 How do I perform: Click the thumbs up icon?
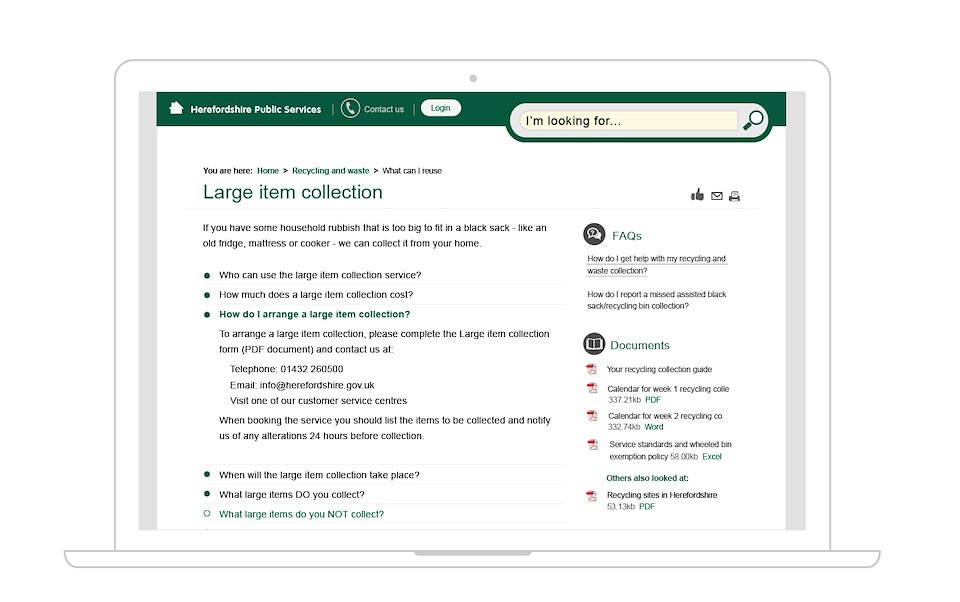pyautogui.click(x=697, y=195)
